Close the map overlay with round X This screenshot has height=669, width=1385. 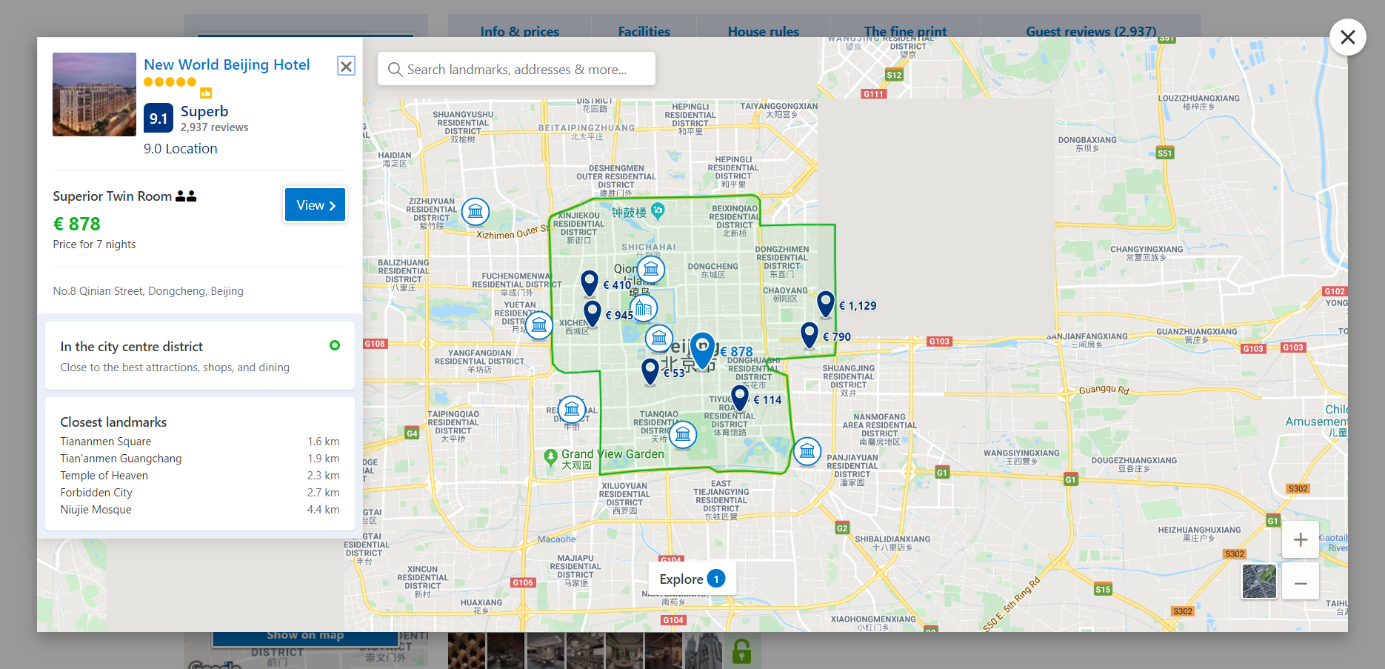click(x=1347, y=37)
